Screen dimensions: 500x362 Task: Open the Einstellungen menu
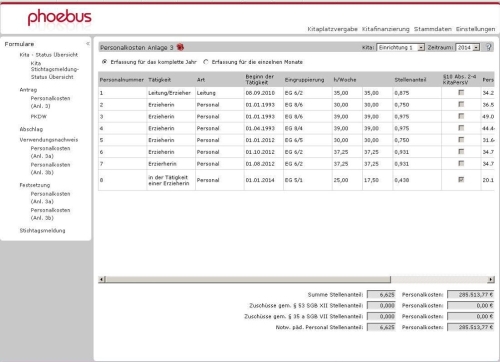click(475, 29)
